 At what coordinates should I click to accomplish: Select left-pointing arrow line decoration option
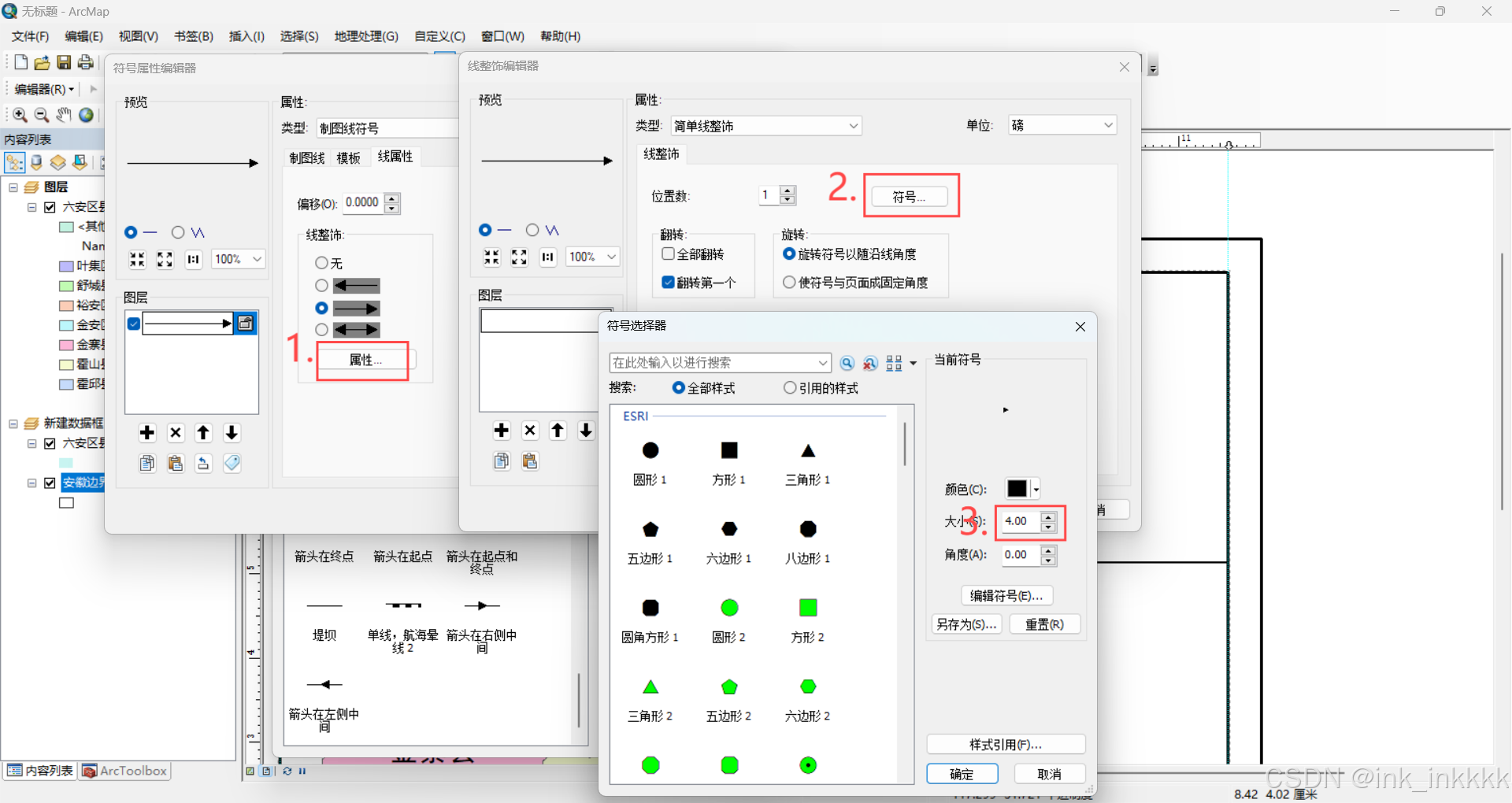click(321, 286)
